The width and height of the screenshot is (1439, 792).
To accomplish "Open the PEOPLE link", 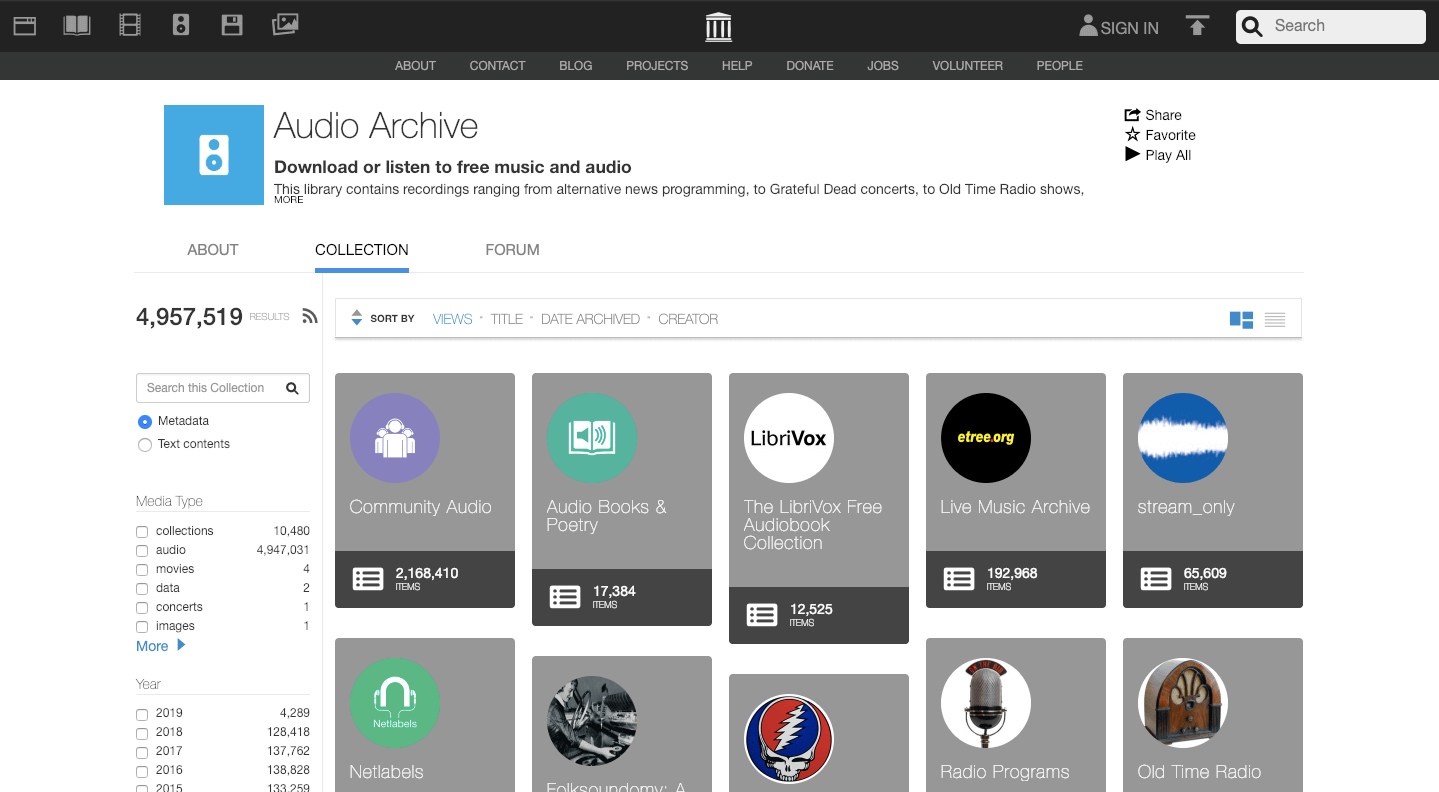I will tap(1060, 66).
